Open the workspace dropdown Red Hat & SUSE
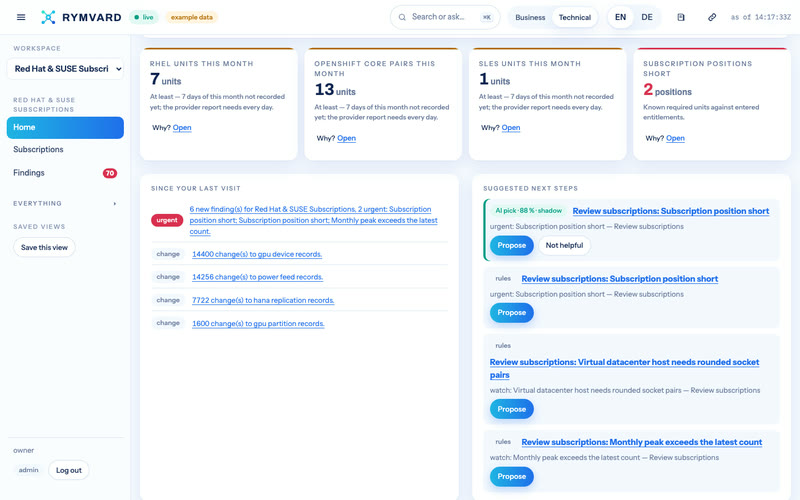This screenshot has width=800, height=500. pos(65,68)
